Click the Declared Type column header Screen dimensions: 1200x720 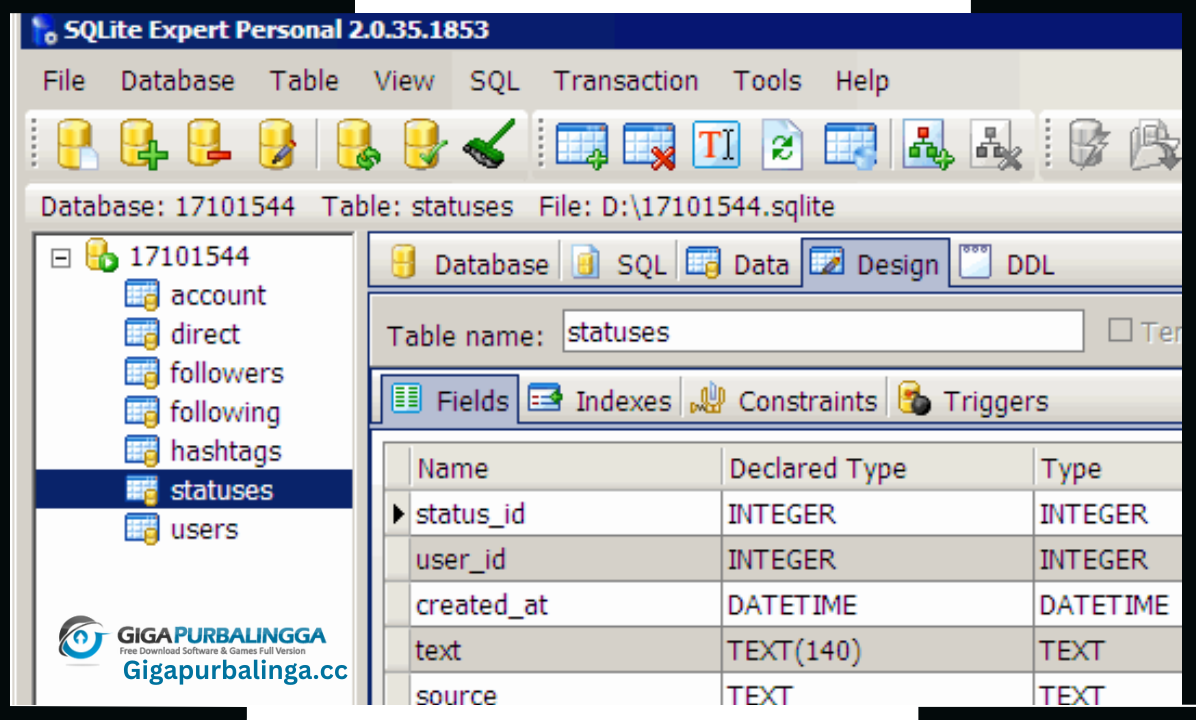(878, 468)
